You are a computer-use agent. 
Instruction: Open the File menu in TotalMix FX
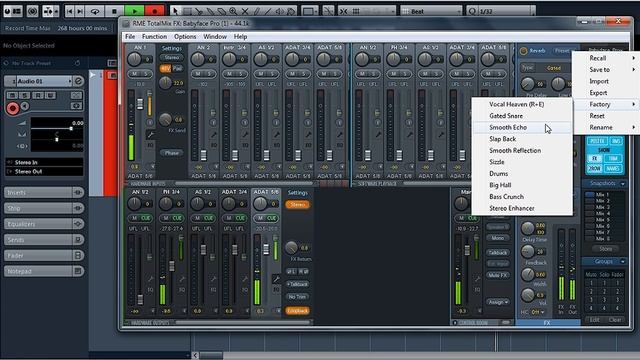click(x=130, y=36)
